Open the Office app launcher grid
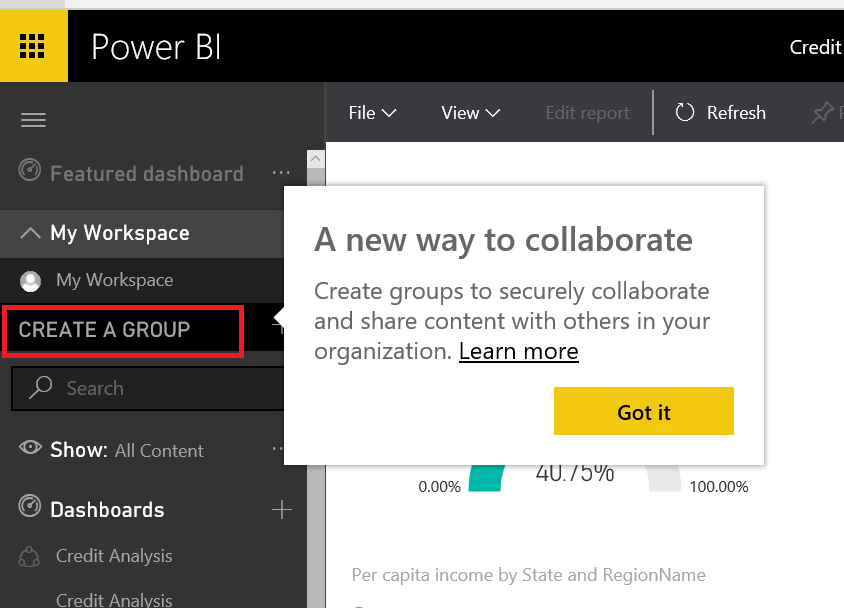This screenshot has height=608, width=844. (33, 45)
